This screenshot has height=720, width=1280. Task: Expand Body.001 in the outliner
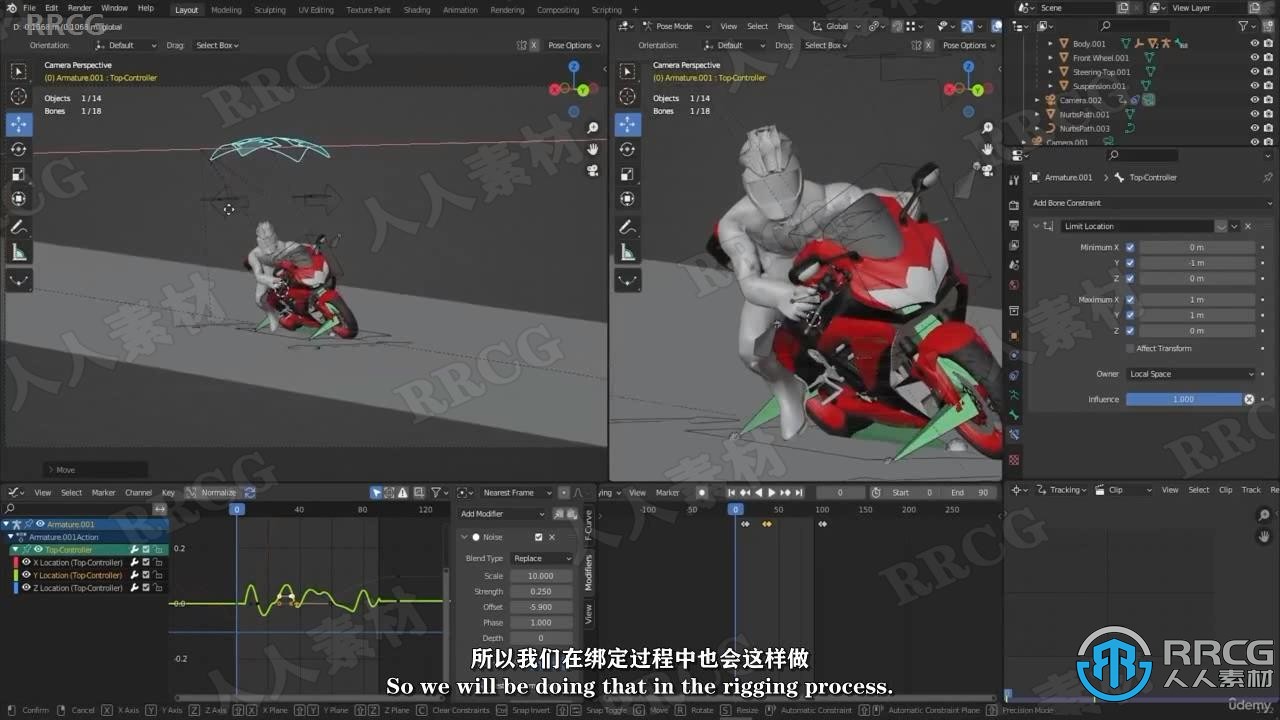1050,44
